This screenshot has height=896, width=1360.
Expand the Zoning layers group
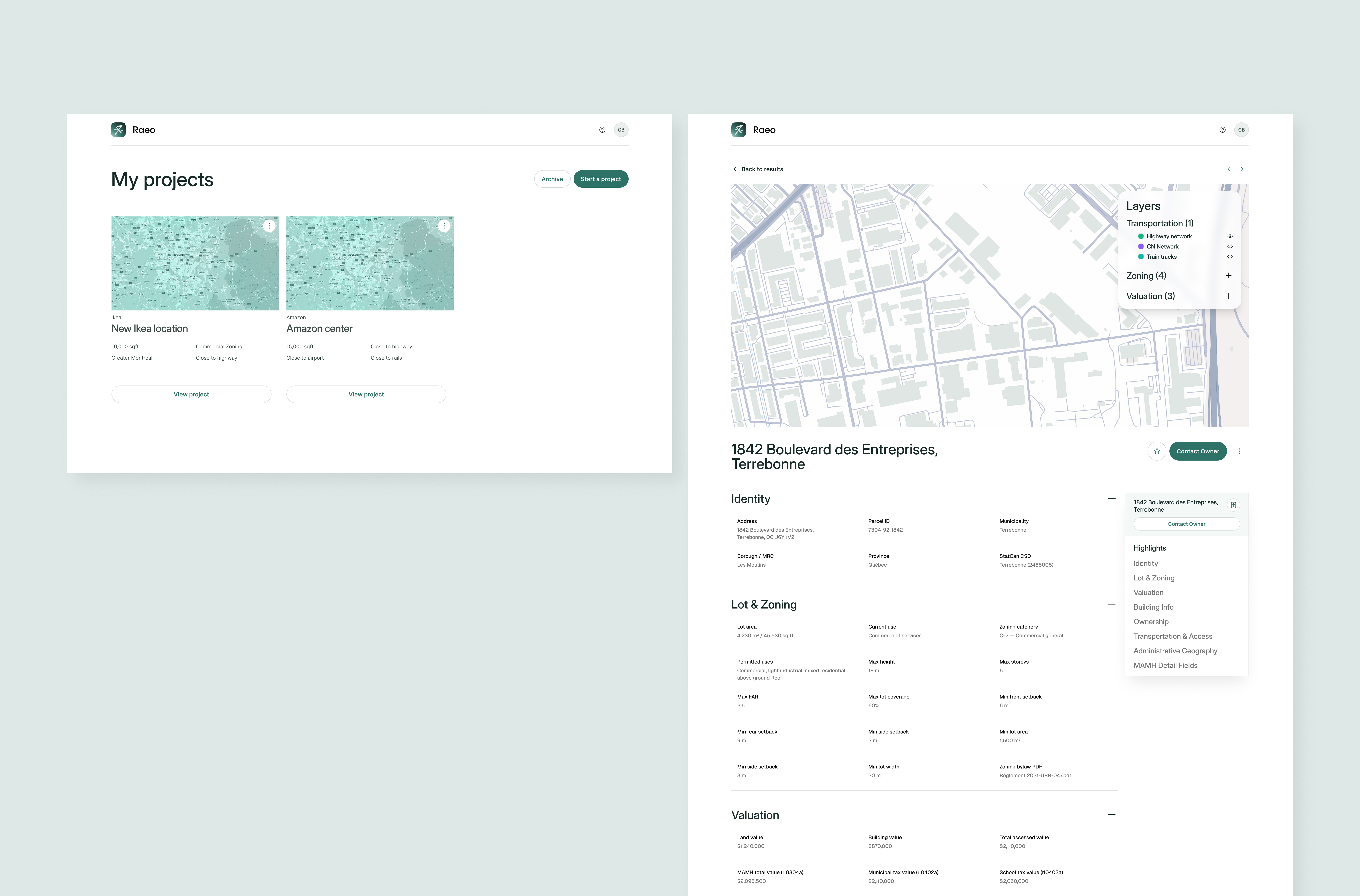pos(1229,275)
